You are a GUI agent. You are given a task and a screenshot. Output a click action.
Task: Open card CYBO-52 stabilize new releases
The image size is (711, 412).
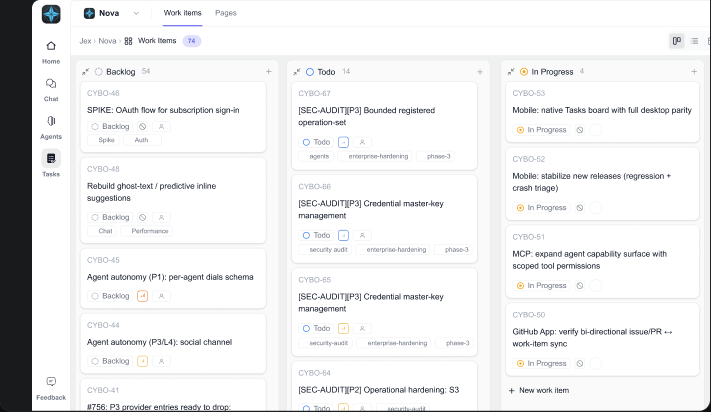click(x=602, y=184)
